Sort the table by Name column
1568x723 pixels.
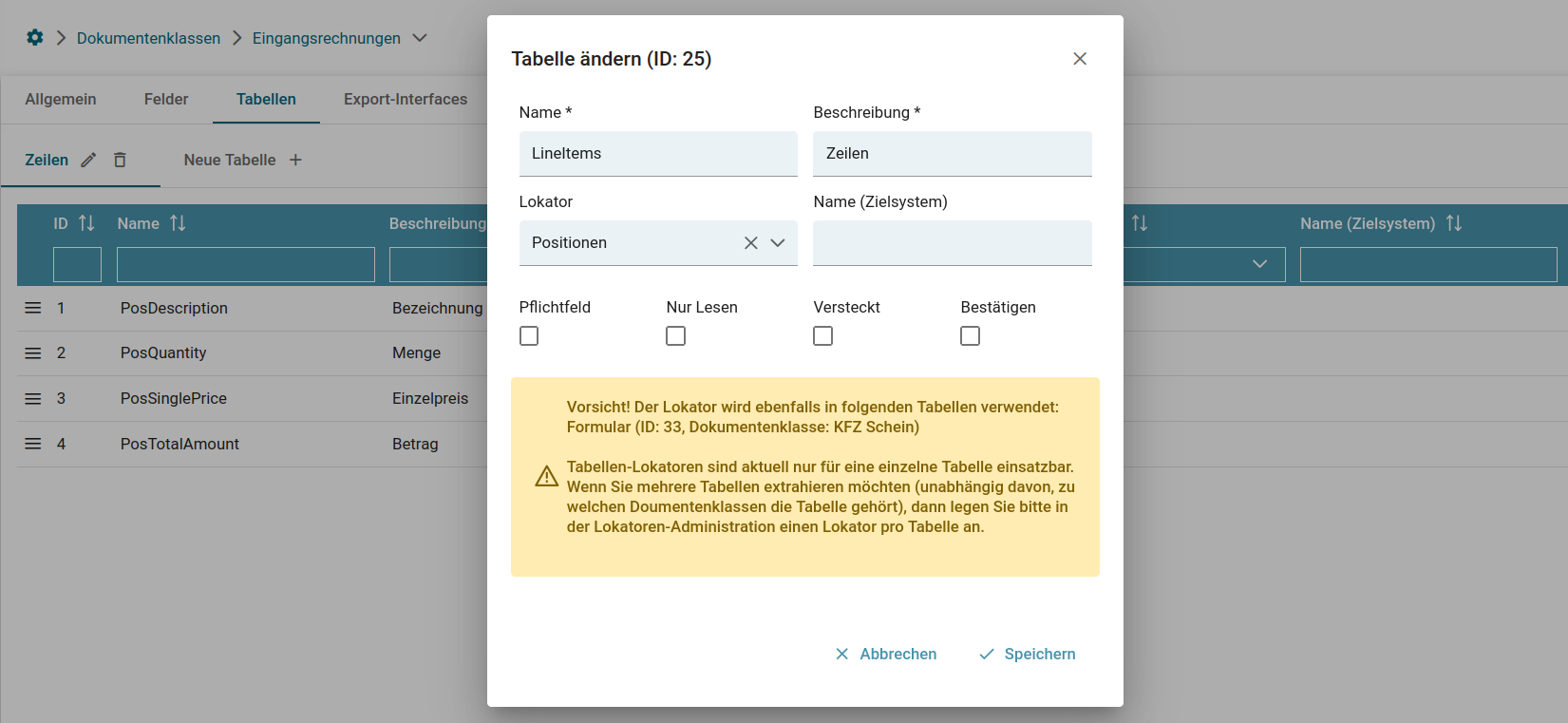[178, 223]
